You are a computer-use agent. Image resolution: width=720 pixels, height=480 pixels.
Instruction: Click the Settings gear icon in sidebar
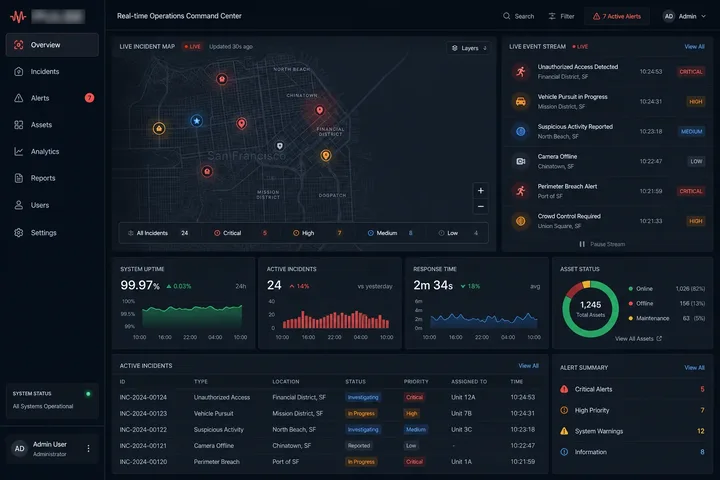18,233
